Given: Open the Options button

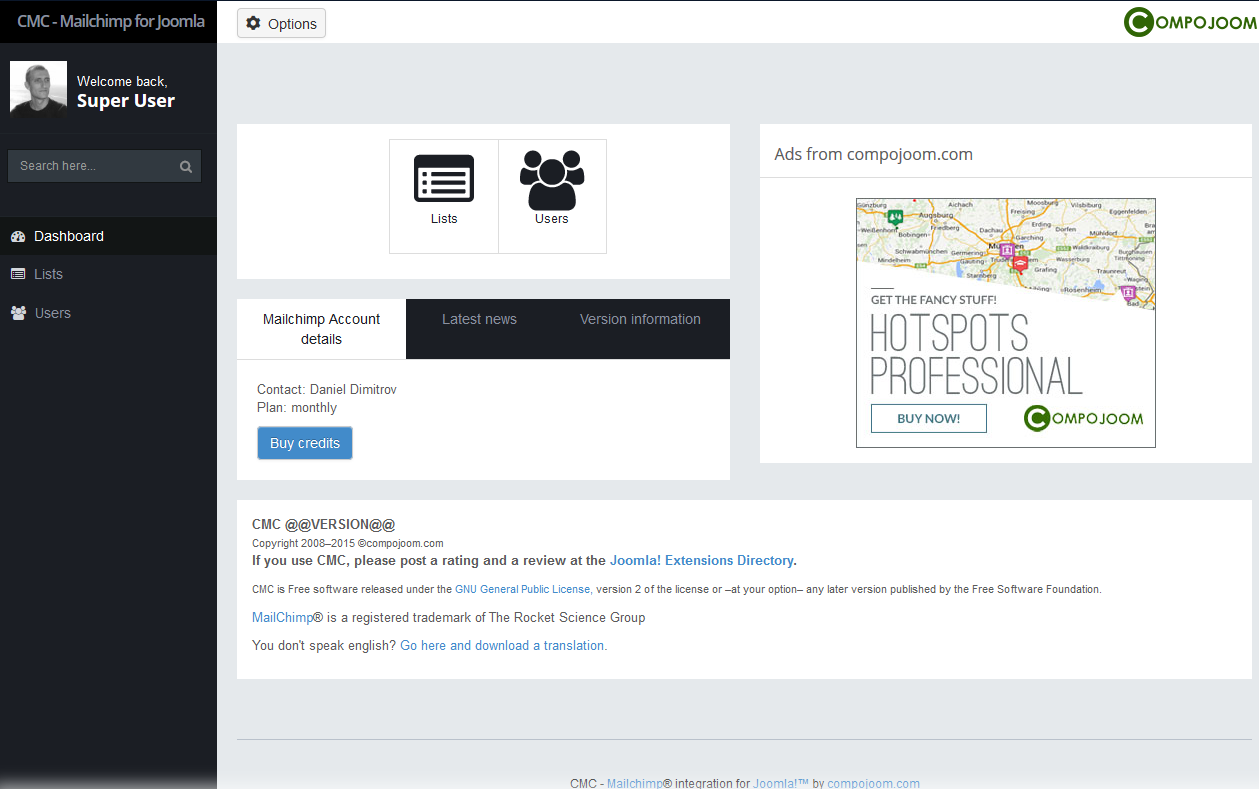Looking at the screenshot, I should (281, 23).
